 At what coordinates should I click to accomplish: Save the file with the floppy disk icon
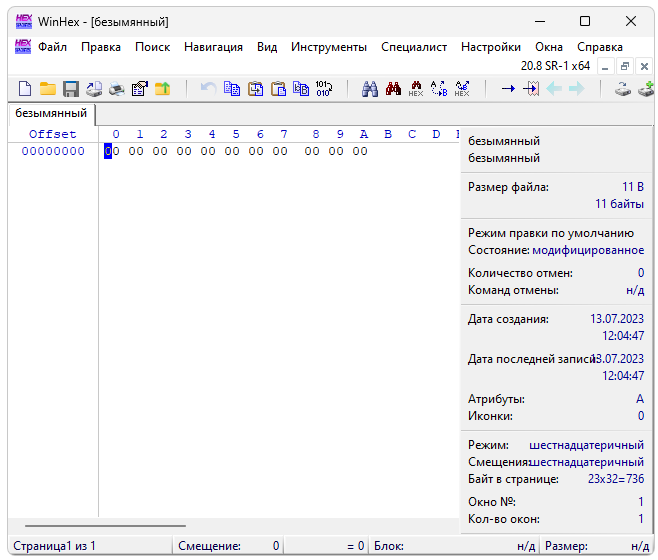pos(71,89)
